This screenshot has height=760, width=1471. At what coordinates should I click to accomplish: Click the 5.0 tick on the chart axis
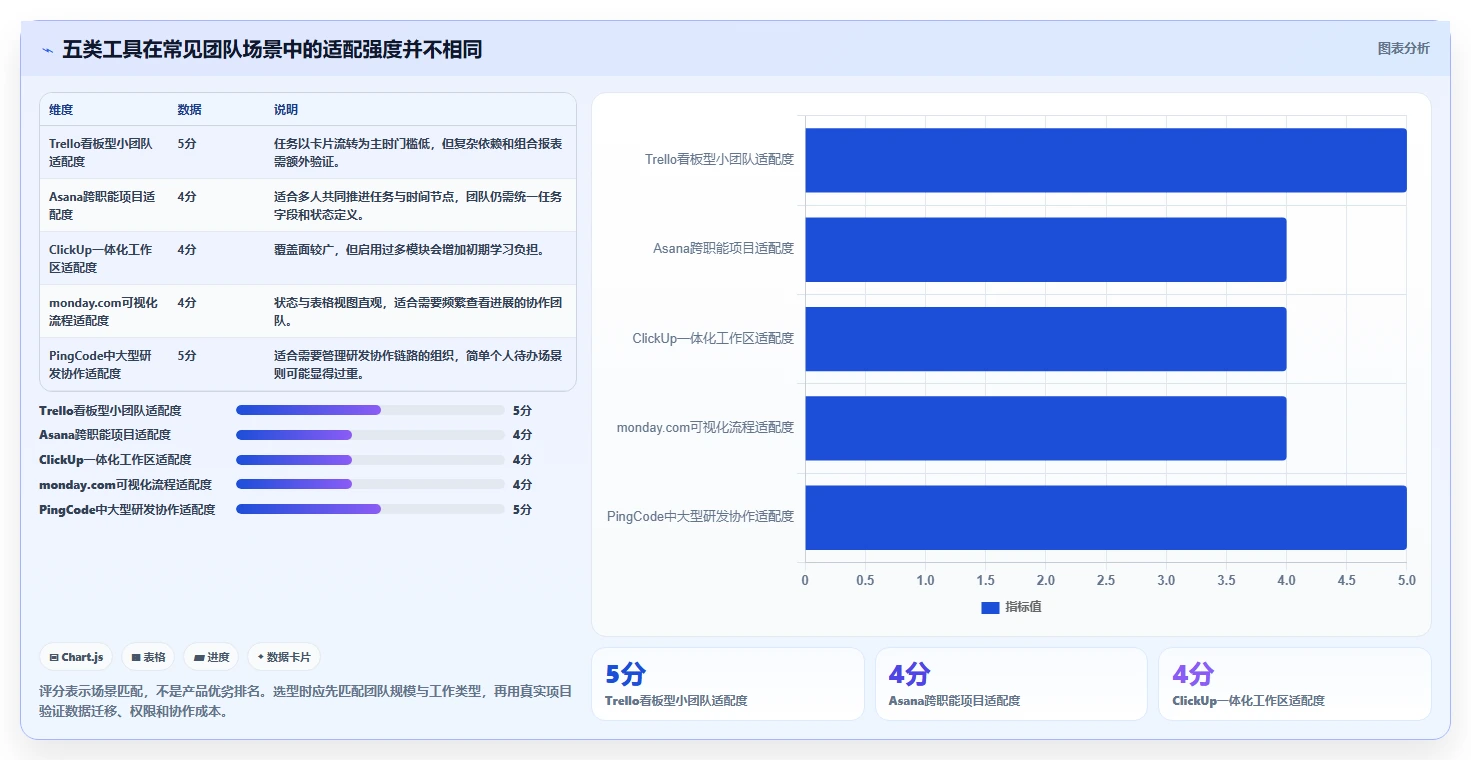click(x=1407, y=581)
